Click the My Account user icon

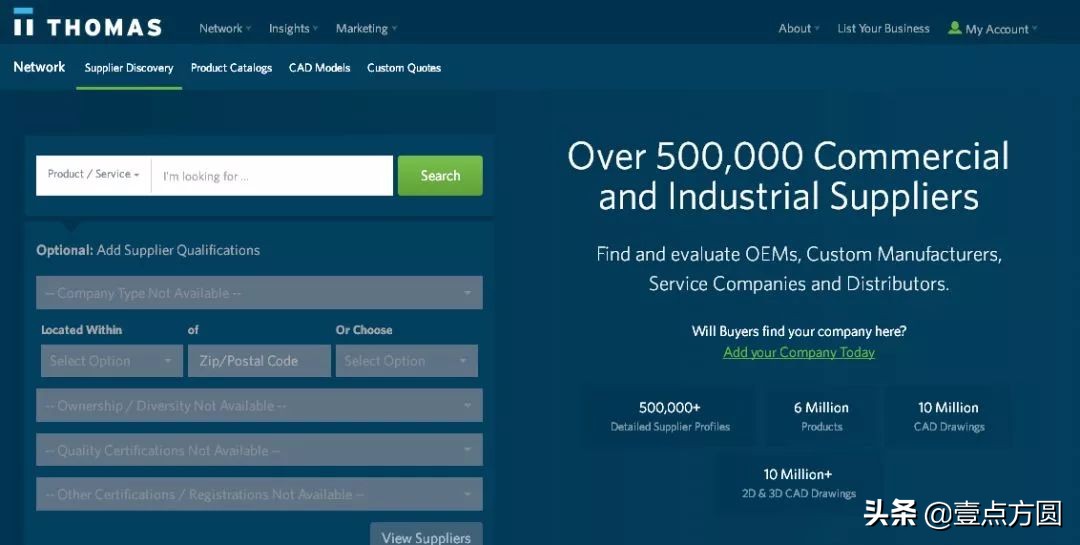click(x=954, y=28)
